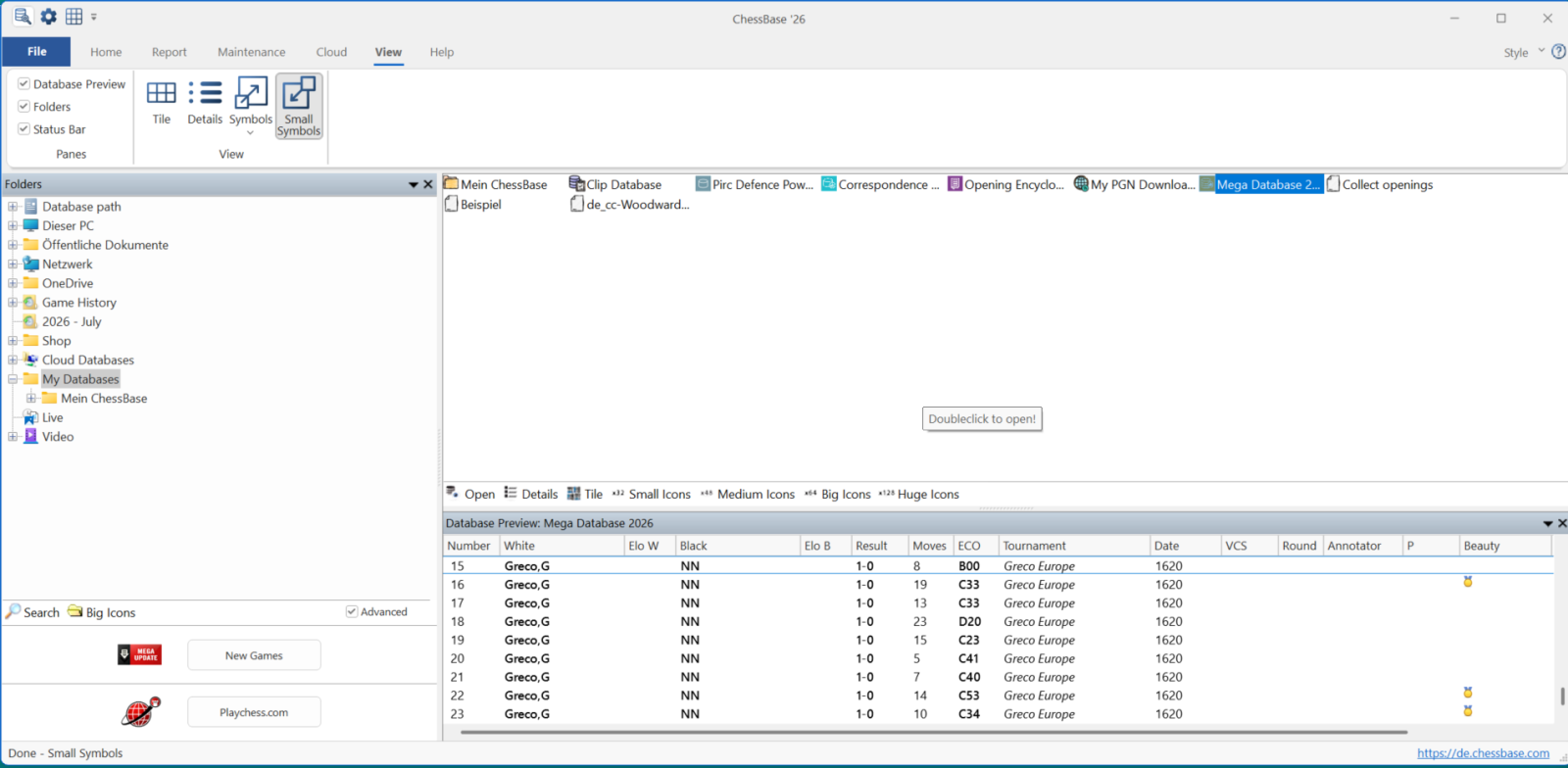1568x768 pixels.
Task: Open the Help tab
Action: [442, 52]
